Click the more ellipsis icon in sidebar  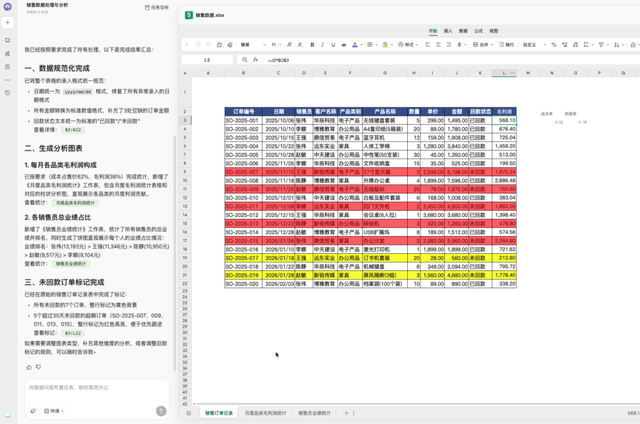[7, 80]
